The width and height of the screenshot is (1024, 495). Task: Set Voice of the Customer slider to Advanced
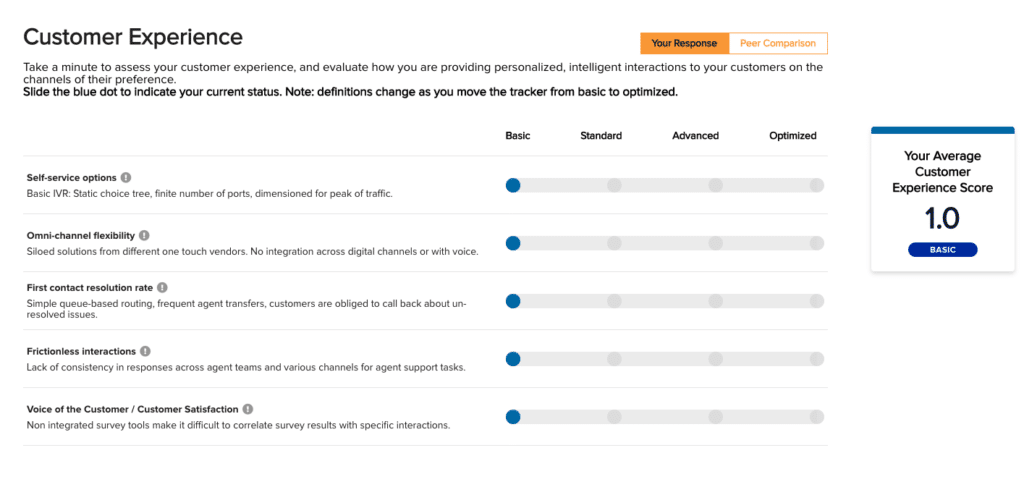point(715,417)
